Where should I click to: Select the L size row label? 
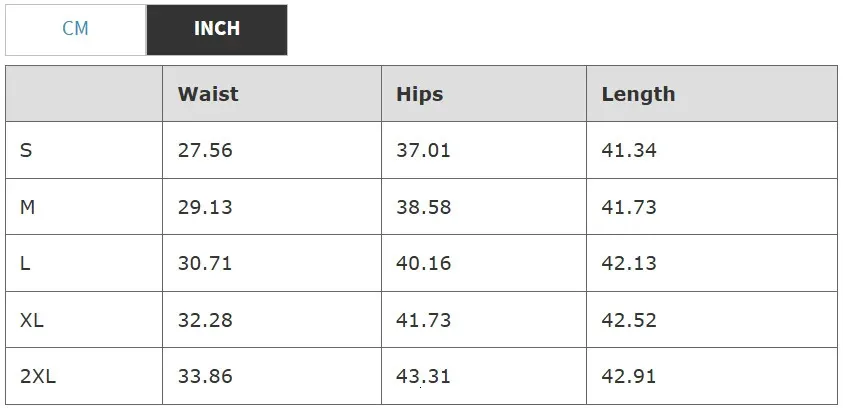[x=25, y=264]
